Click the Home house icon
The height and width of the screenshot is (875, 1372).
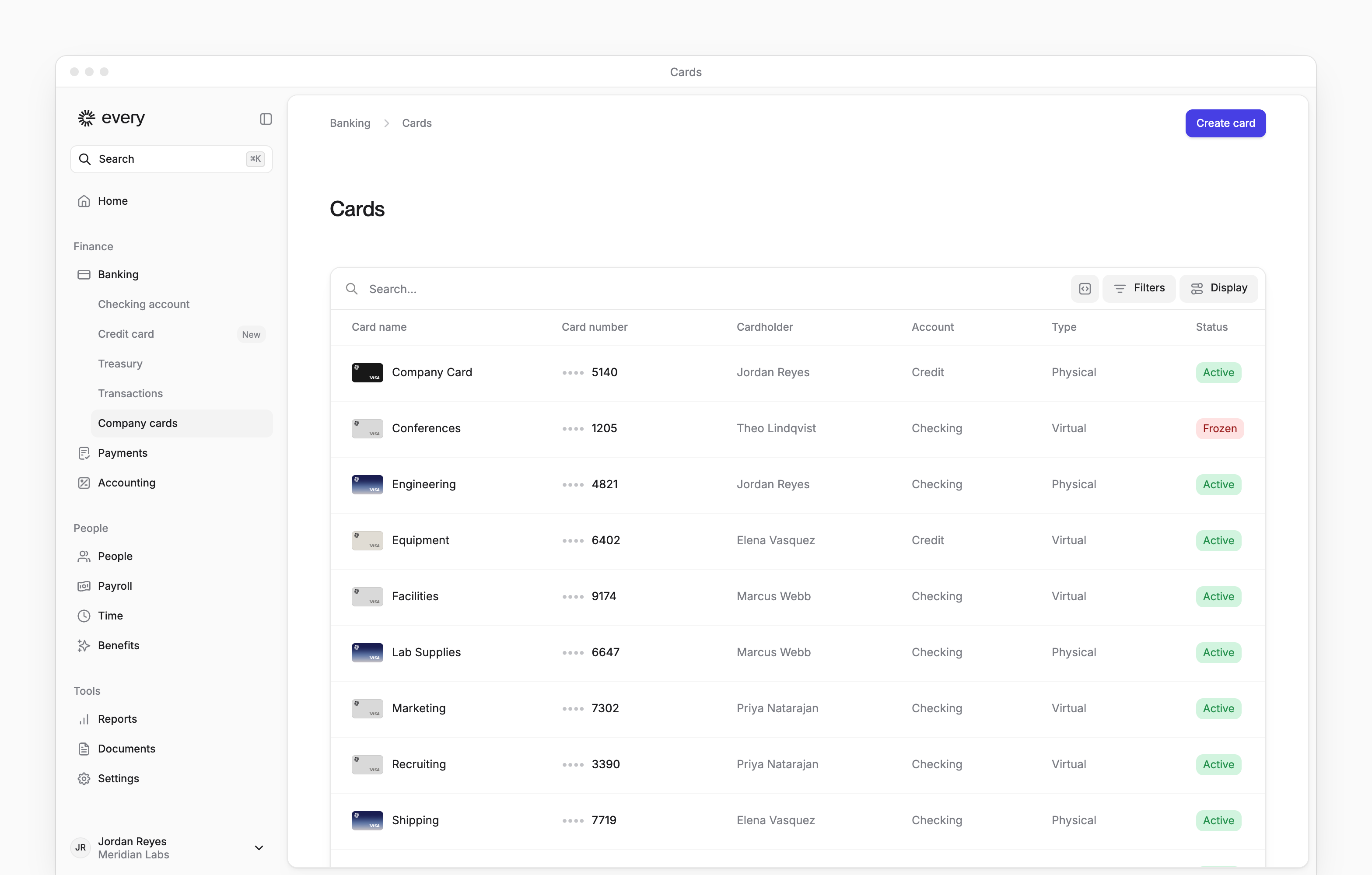(x=84, y=201)
